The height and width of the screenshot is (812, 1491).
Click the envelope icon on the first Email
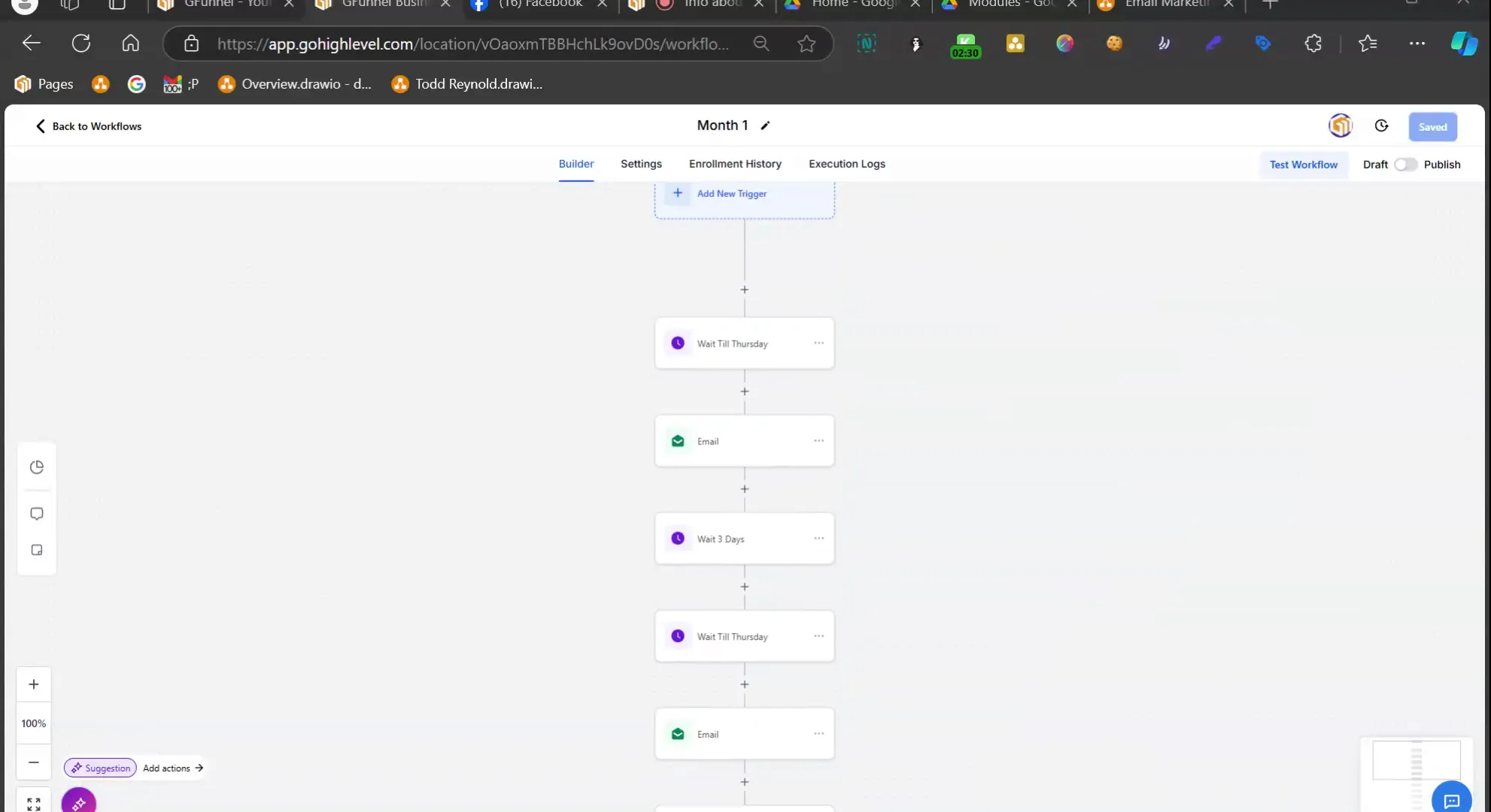click(x=678, y=441)
